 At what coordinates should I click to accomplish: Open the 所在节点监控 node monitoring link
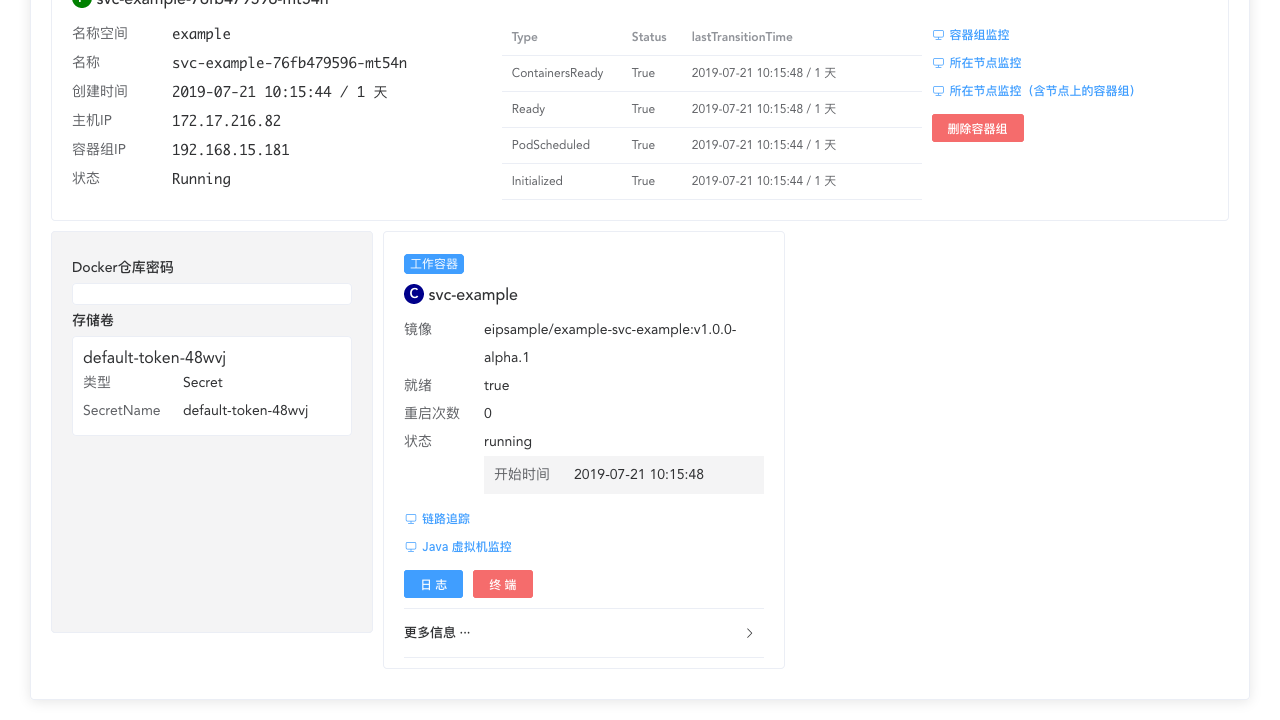[x=986, y=62]
